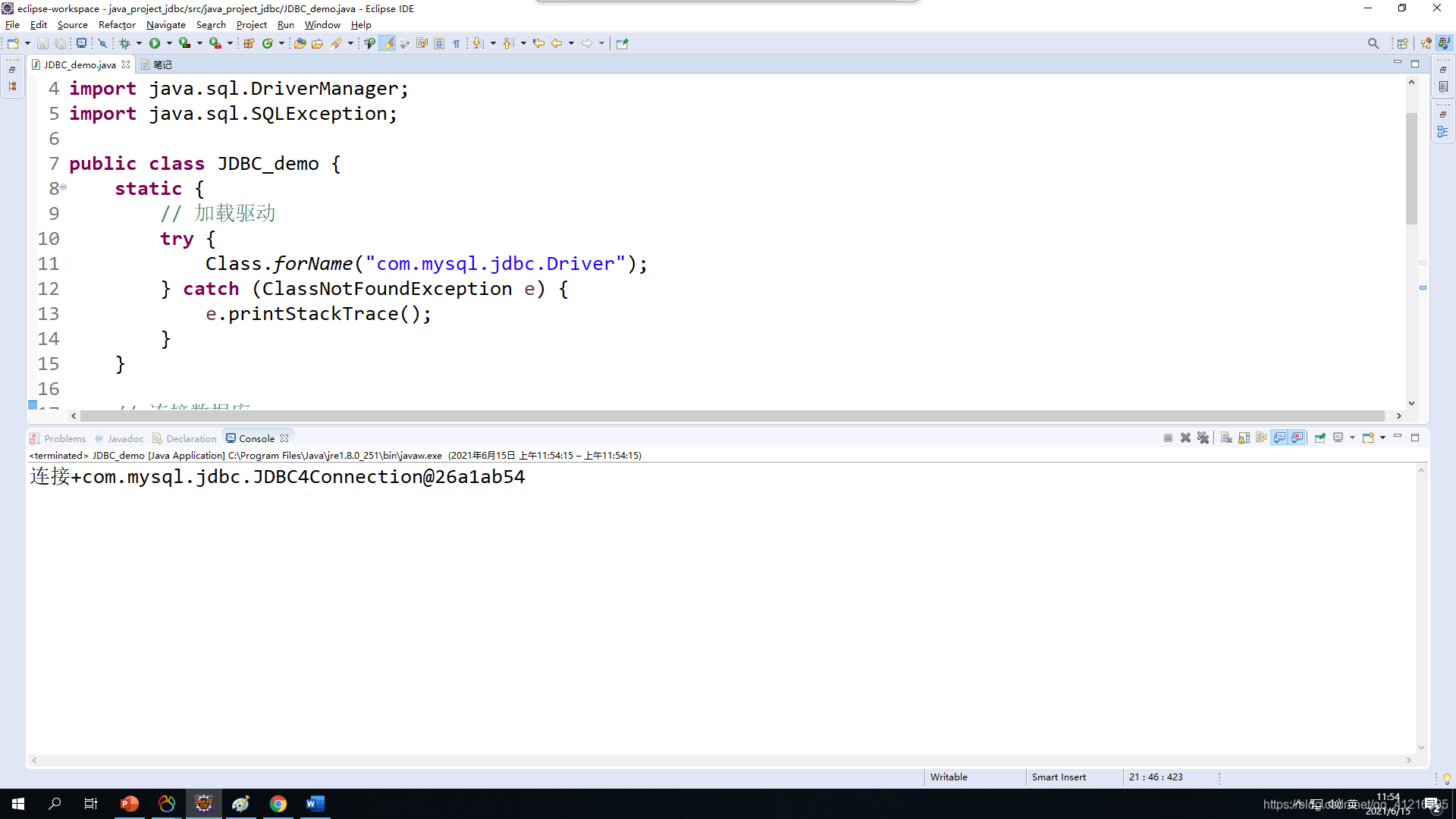This screenshot has height=819, width=1456.
Task: Click the editor horizontal scrollbar right arrow
Action: pos(1399,416)
